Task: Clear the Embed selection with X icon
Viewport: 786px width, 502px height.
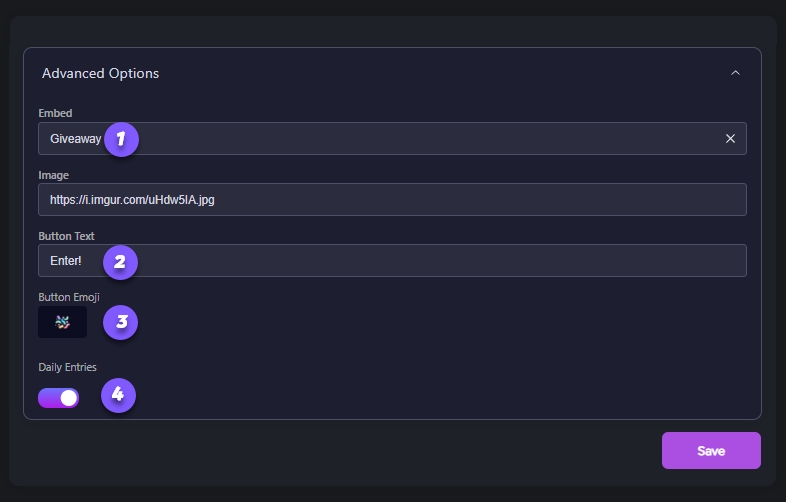Action: (x=730, y=139)
